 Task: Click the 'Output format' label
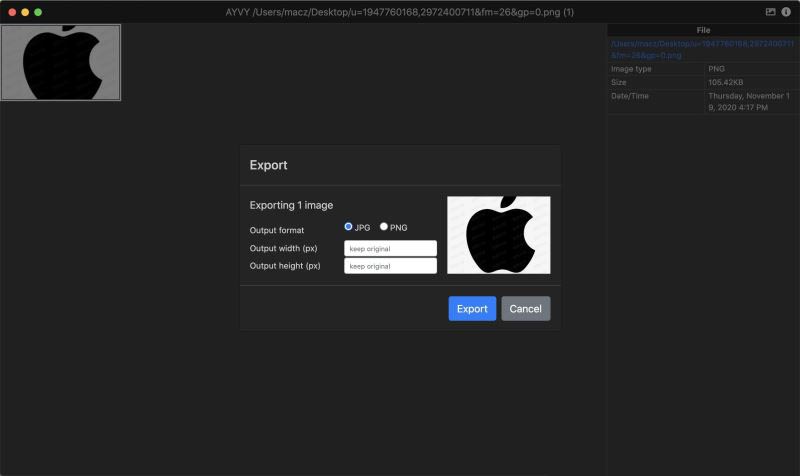[x=277, y=230]
